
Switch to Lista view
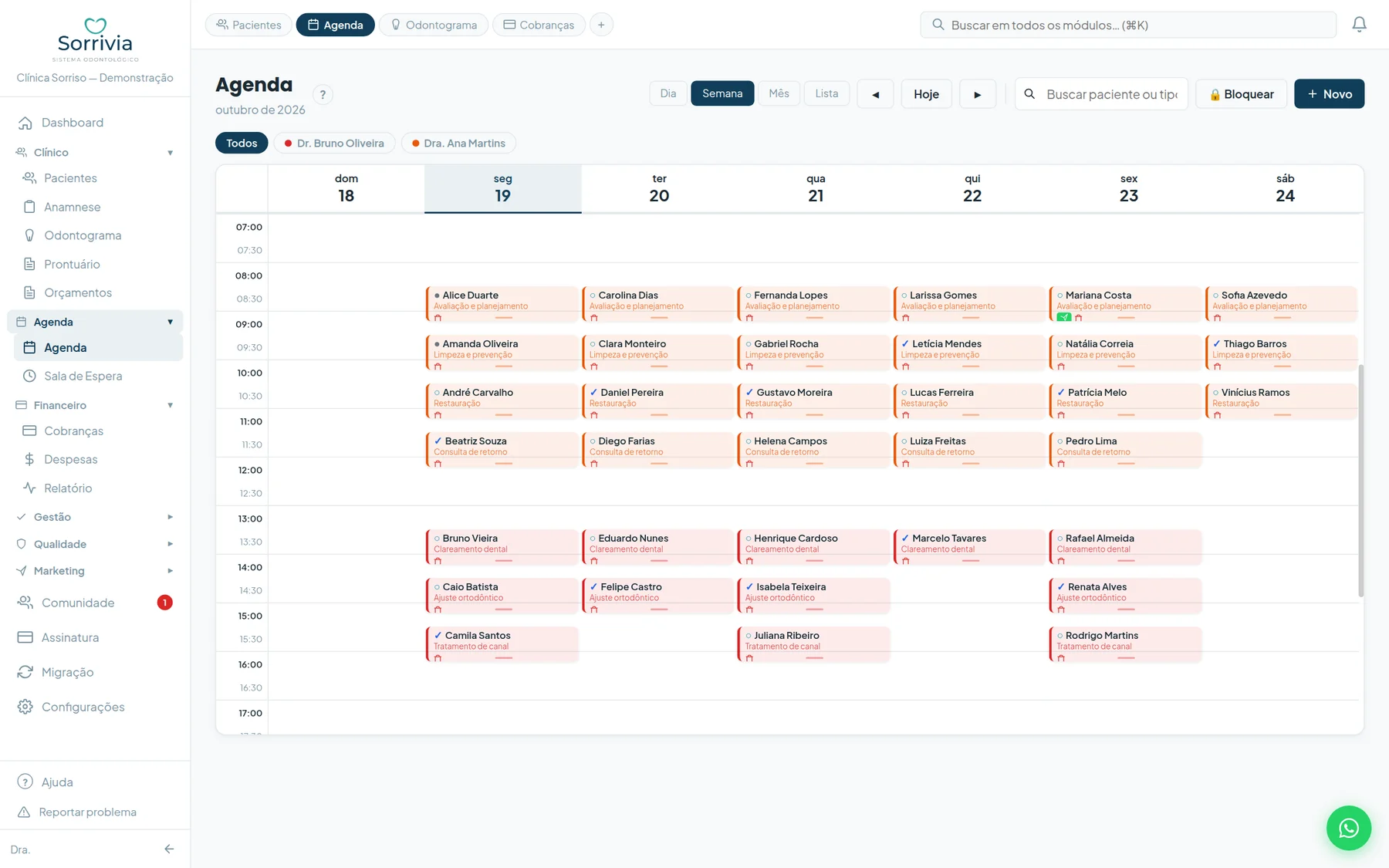click(x=826, y=93)
